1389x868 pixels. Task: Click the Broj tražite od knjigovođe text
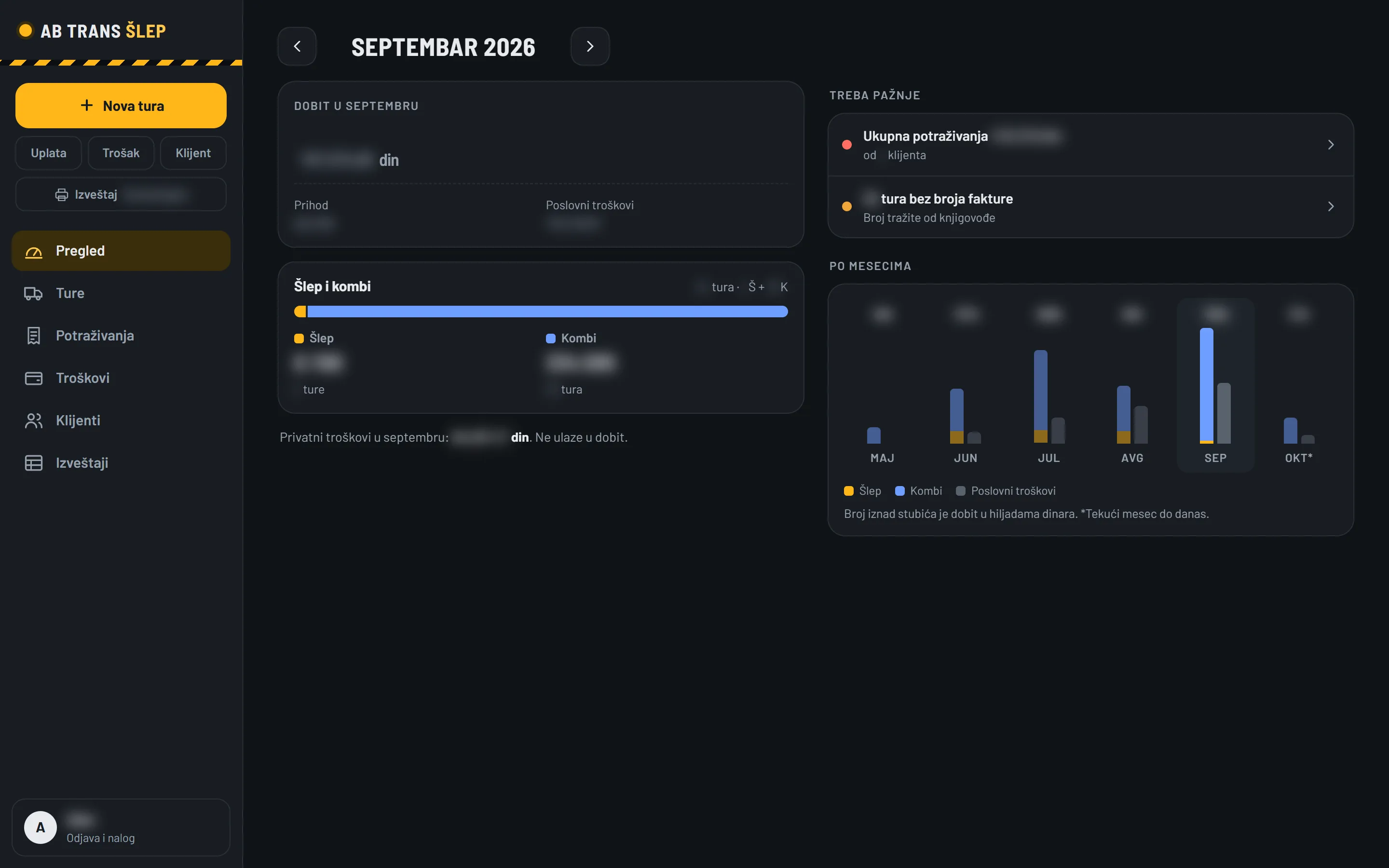(929, 218)
